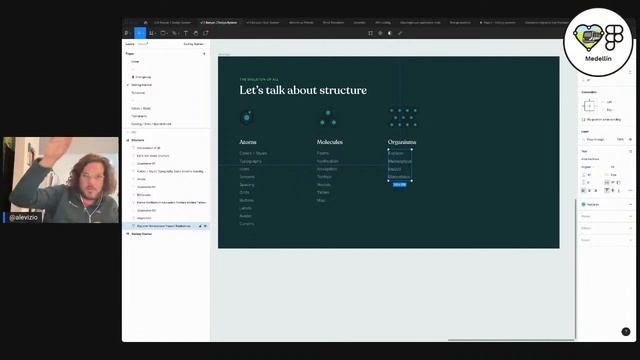
Task: Open current page dropdown in layers header
Action: click(194, 44)
